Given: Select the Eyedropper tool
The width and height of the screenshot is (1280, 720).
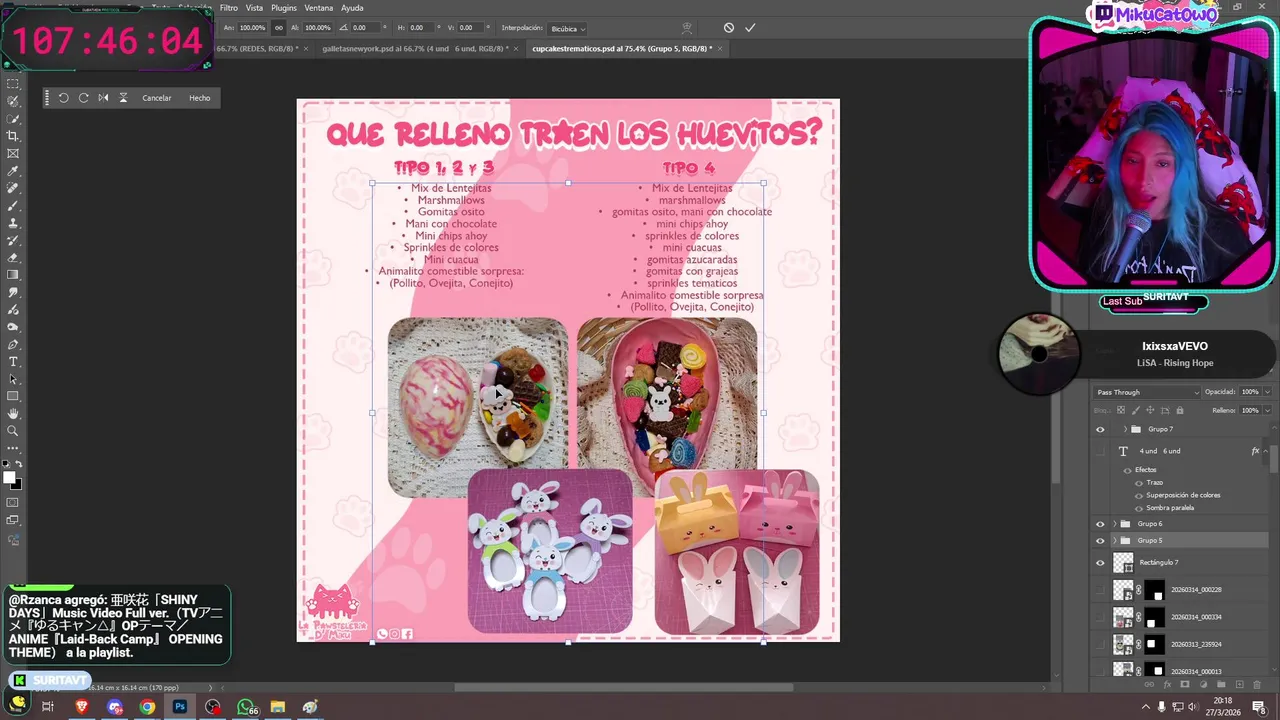Looking at the screenshot, I should pos(13,171).
